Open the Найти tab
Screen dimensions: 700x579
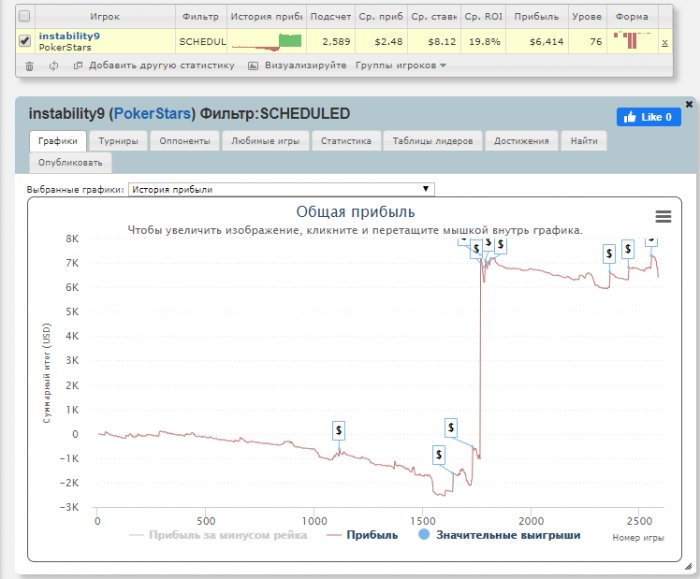[x=584, y=141]
